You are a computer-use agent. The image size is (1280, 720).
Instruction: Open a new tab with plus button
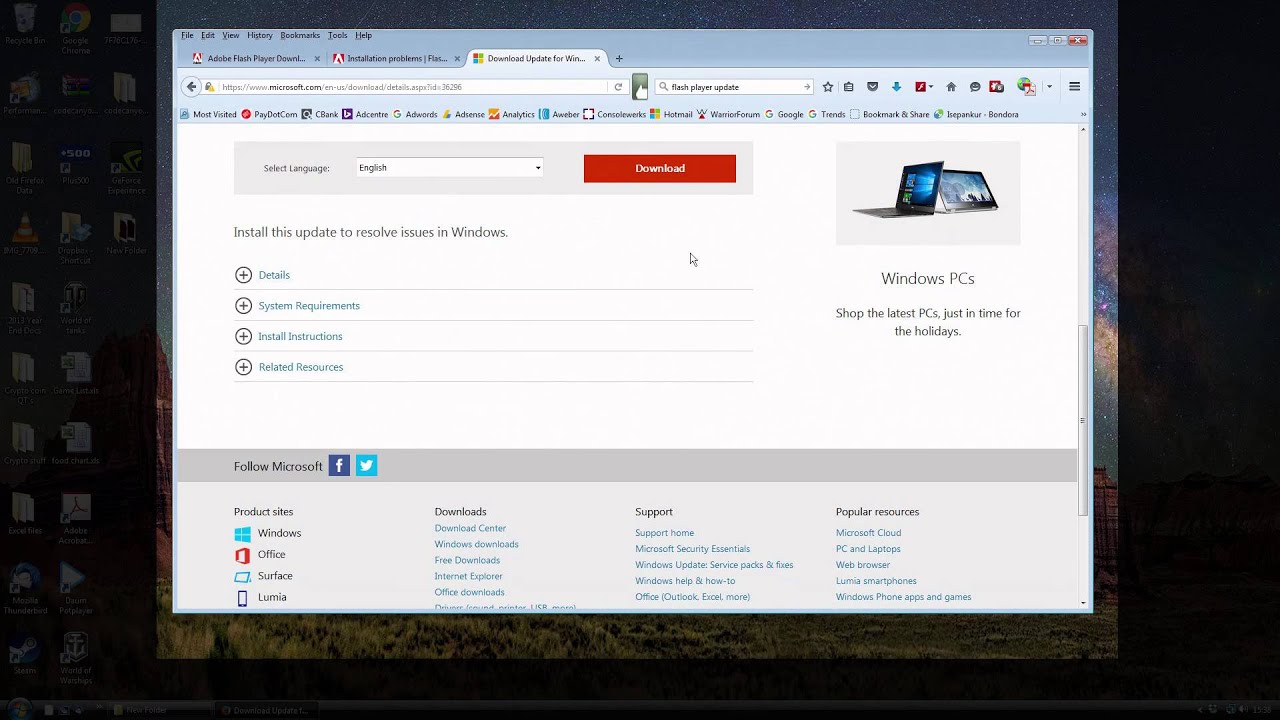(619, 58)
